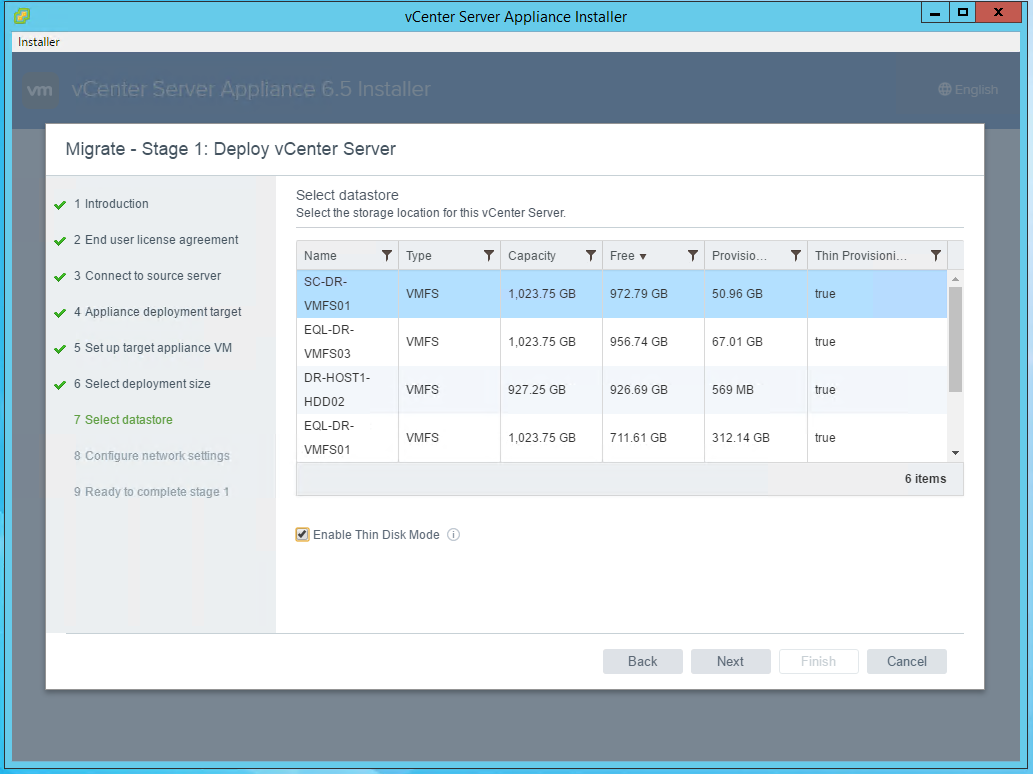Screen dimensions: 1033x774
Task: Toggle the Free column sort arrow
Action: (643, 256)
